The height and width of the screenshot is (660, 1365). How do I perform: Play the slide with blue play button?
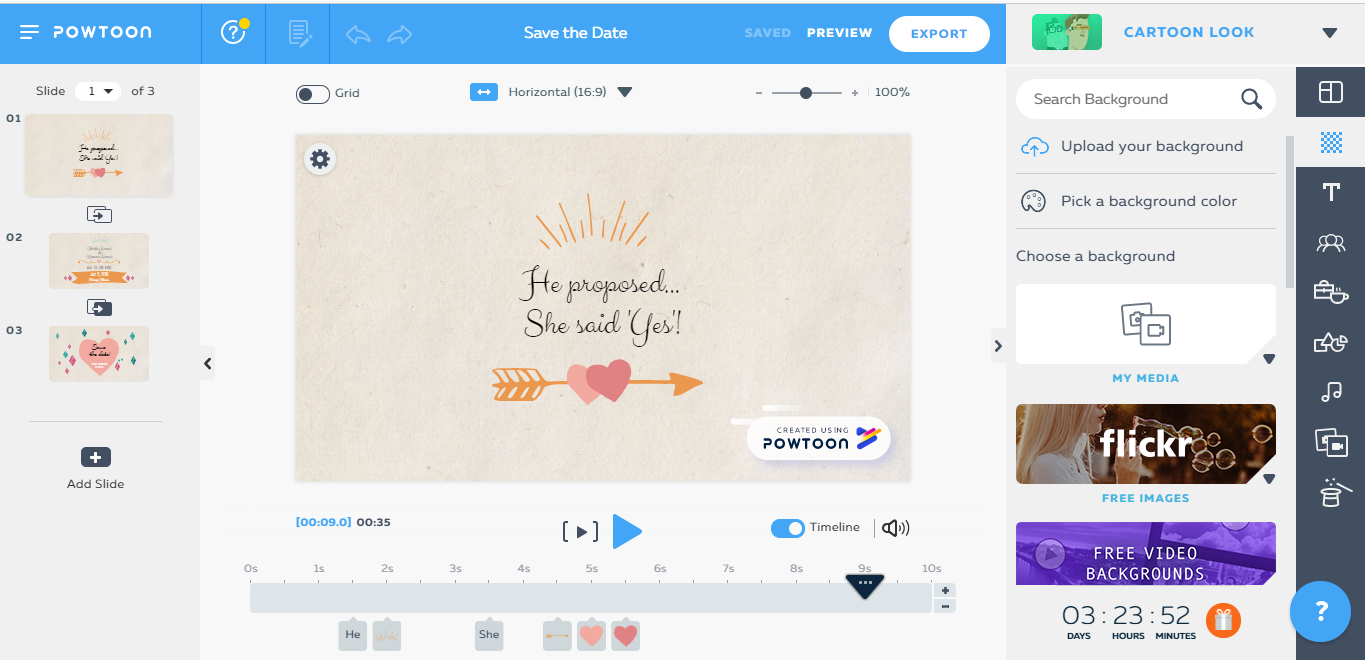pyautogui.click(x=627, y=531)
